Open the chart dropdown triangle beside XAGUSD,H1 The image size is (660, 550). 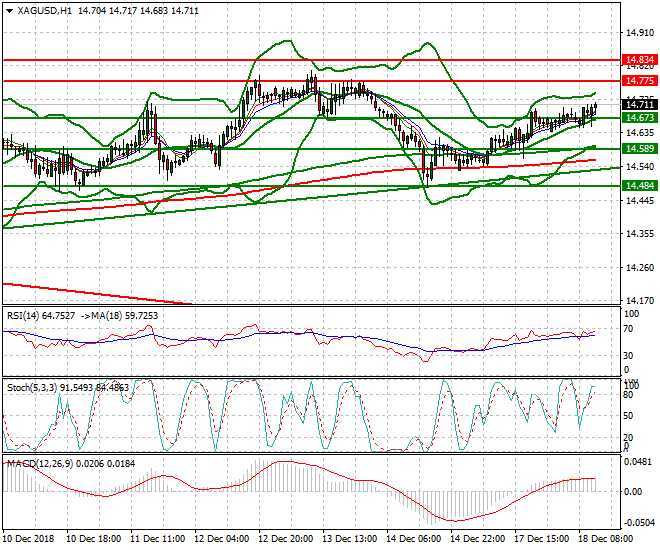pyautogui.click(x=10, y=11)
